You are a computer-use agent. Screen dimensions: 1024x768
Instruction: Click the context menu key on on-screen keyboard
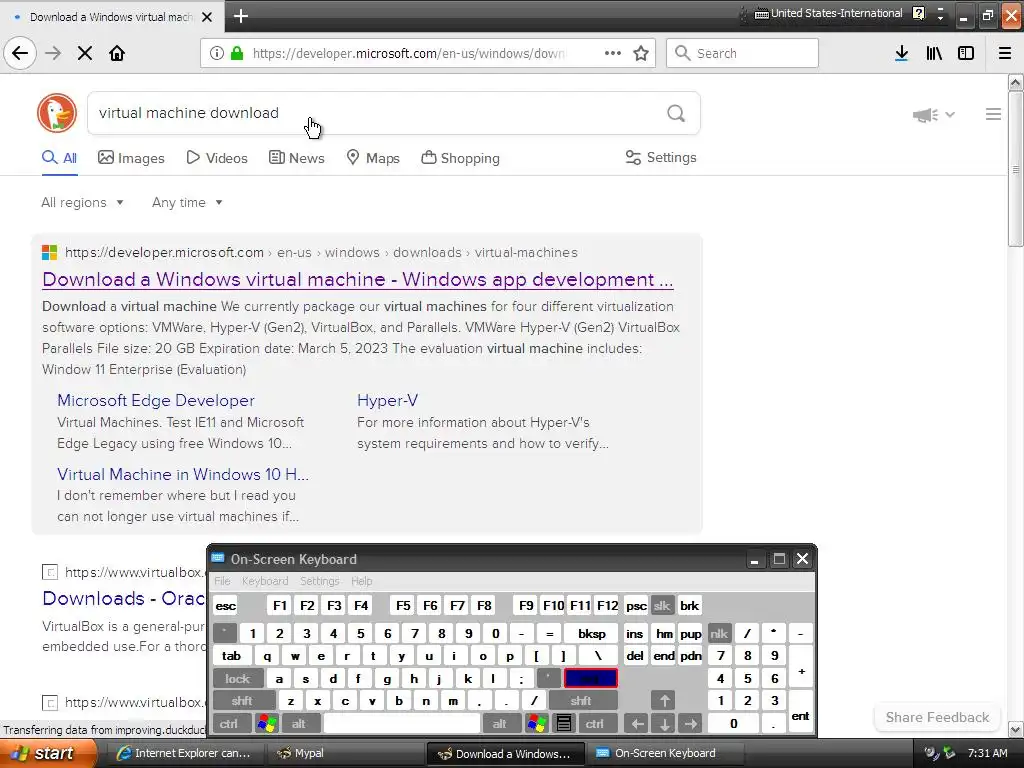tap(564, 723)
